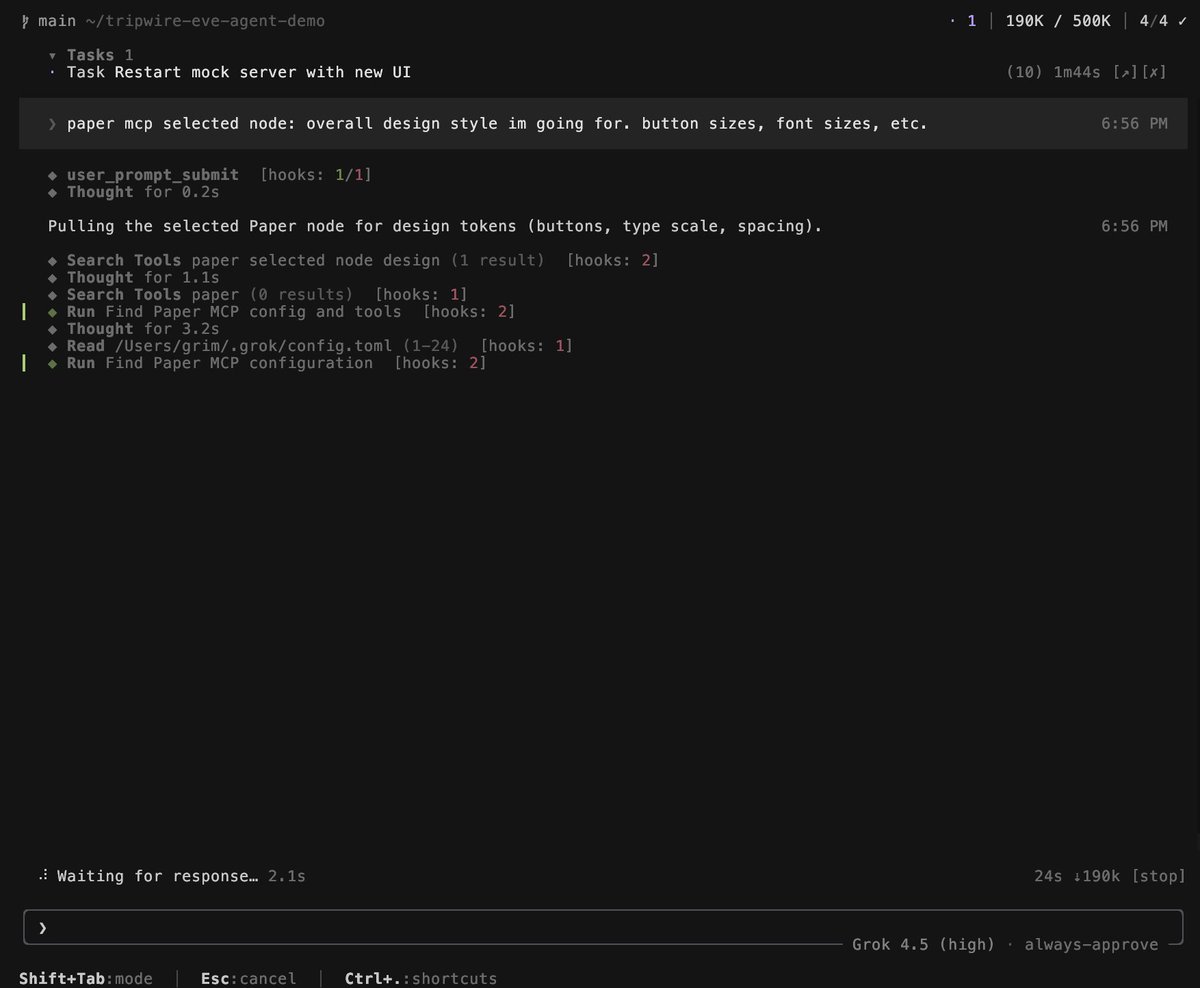Click the 24s ↓190k usage indicator
This screenshot has height=988, width=1200.
click(1078, 876)
